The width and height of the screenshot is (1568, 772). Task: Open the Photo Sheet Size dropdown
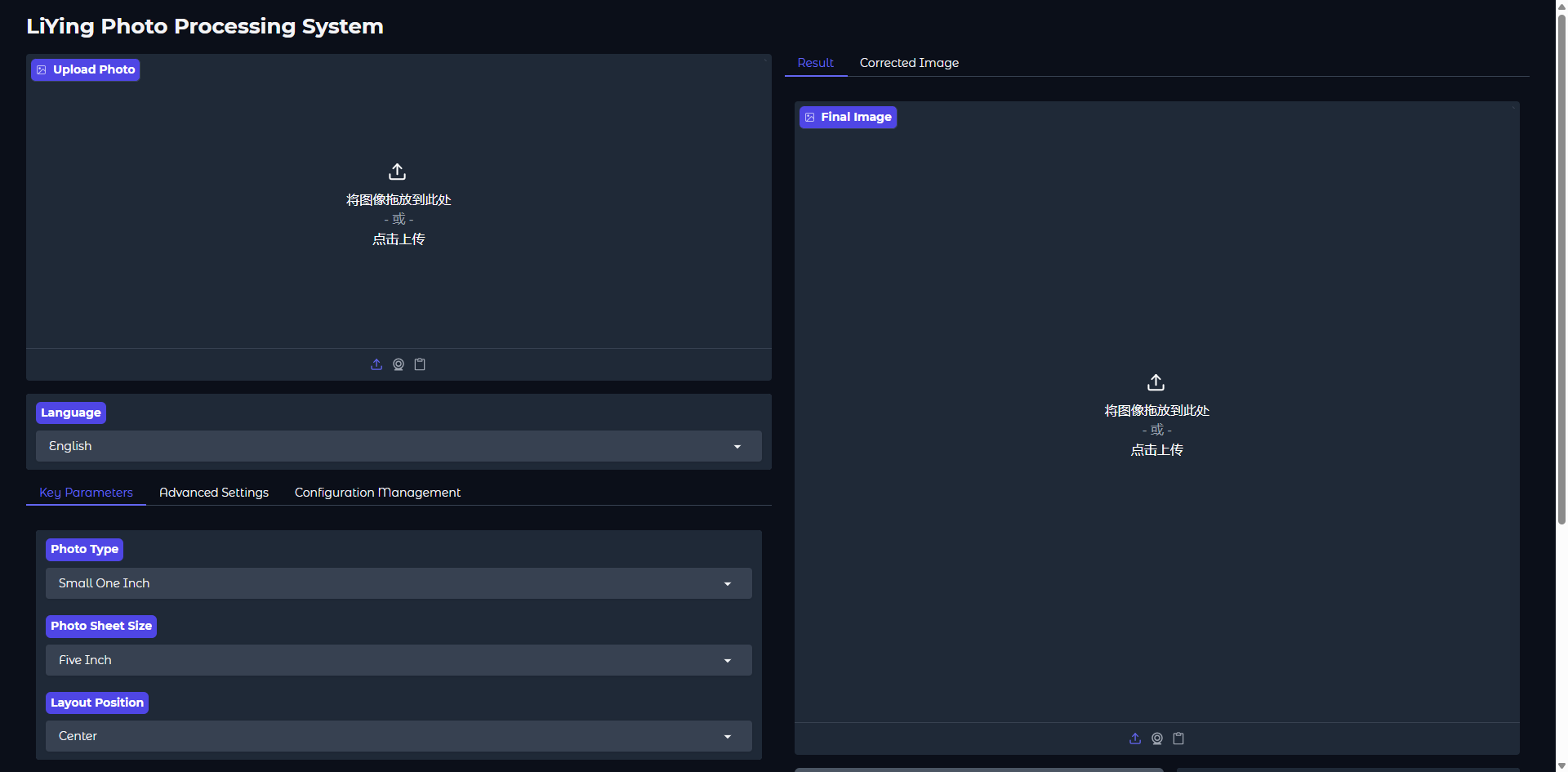tap(399, 660)
